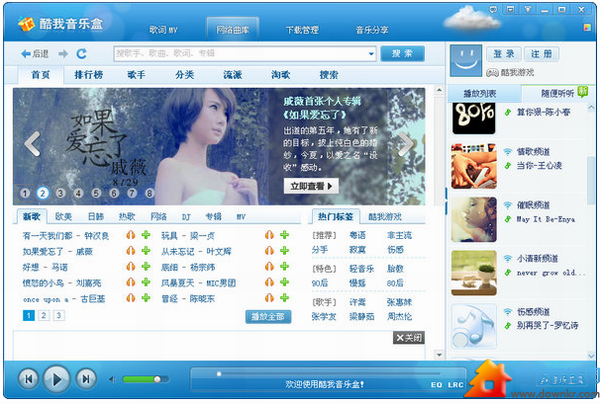The width and height of the screenshot is (600, 404).
Task: Close the ad panel with 关闭 button
Action: pyautogui.click(x=409, y=338)
